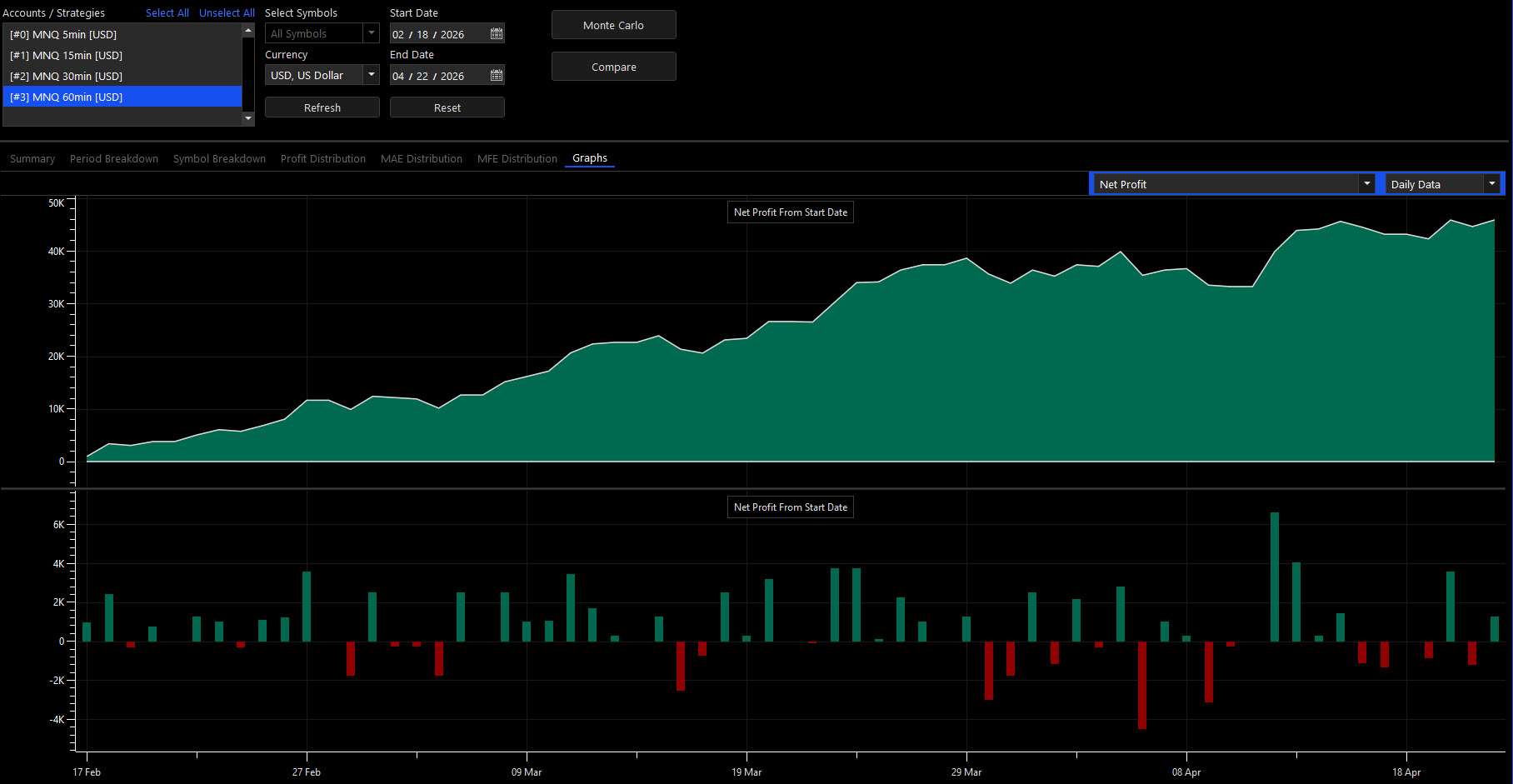Refresh the report data
This screenshot has width=1513, height=784.
(322, 107)
